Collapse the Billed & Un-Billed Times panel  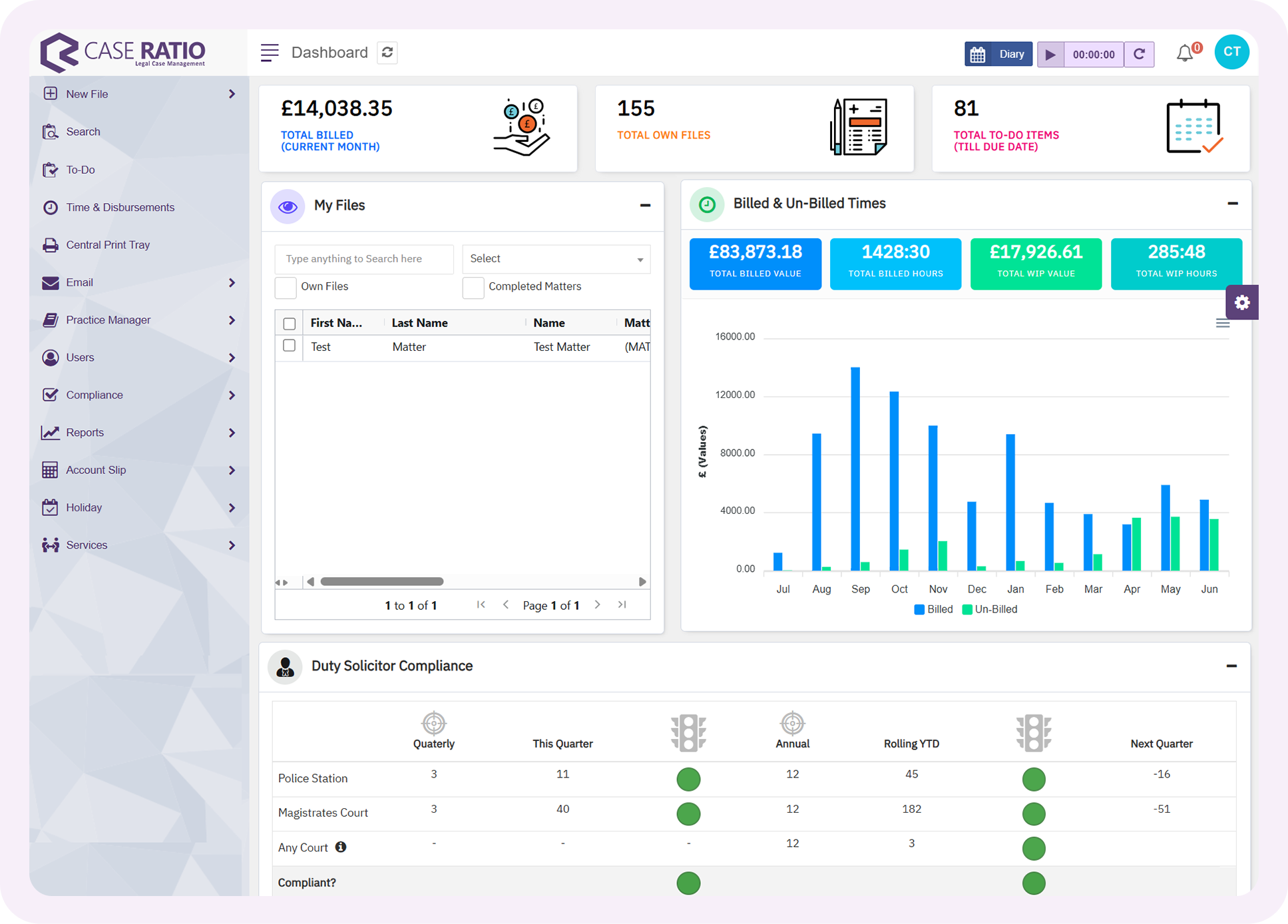point(1232,204)
